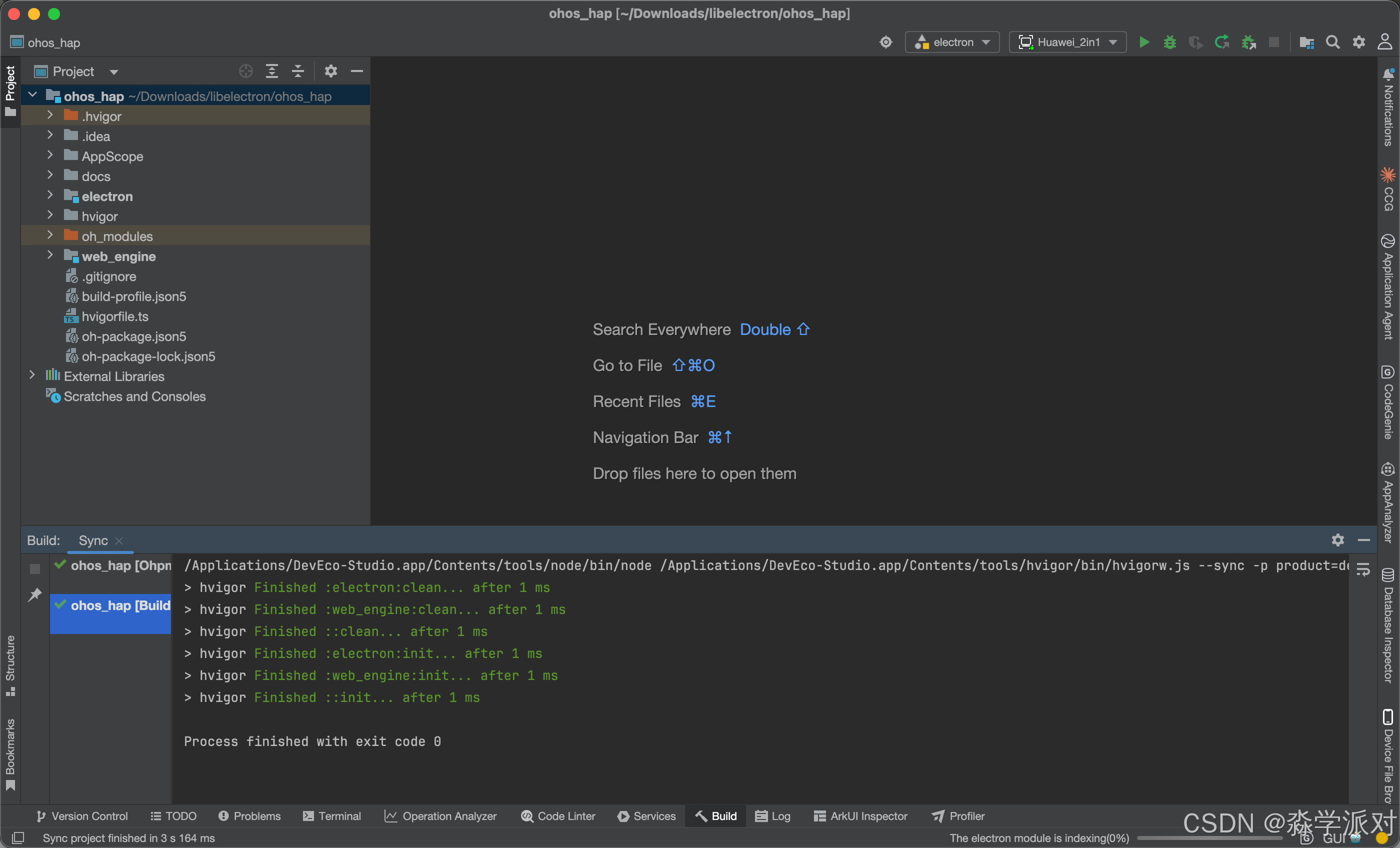Toggle tool window bars icon in status bar

pos(18,838)
